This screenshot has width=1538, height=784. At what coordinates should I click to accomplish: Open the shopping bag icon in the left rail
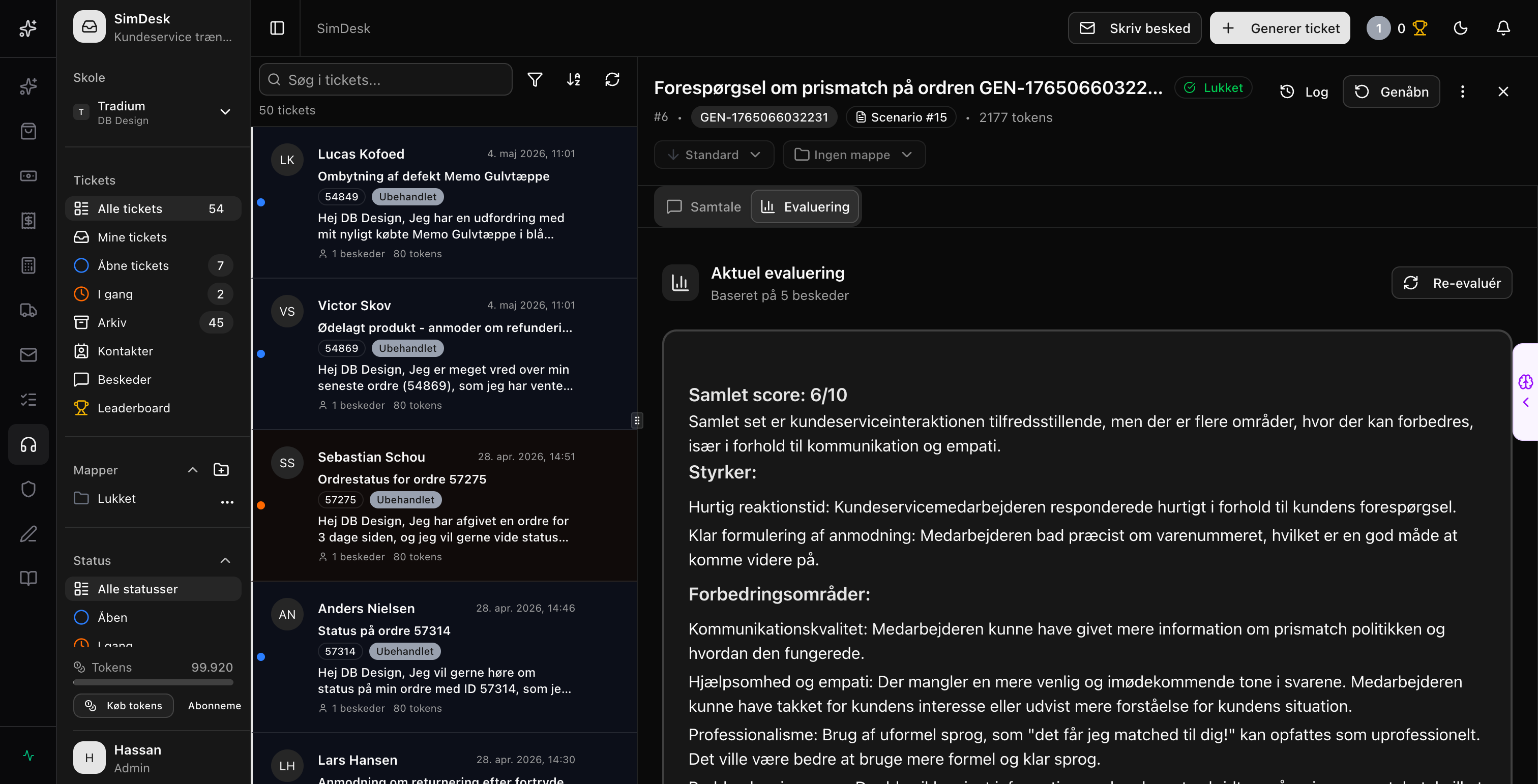(28, 131)
